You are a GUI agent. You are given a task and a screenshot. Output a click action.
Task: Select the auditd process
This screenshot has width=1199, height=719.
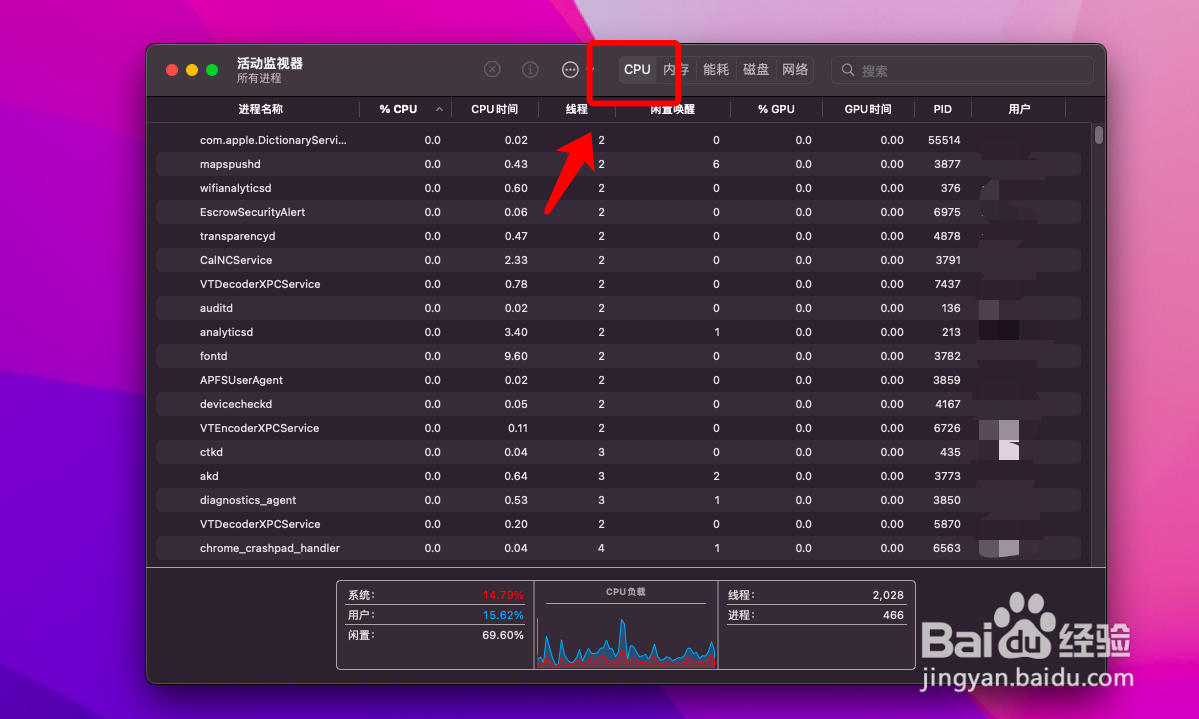(618, 308)
